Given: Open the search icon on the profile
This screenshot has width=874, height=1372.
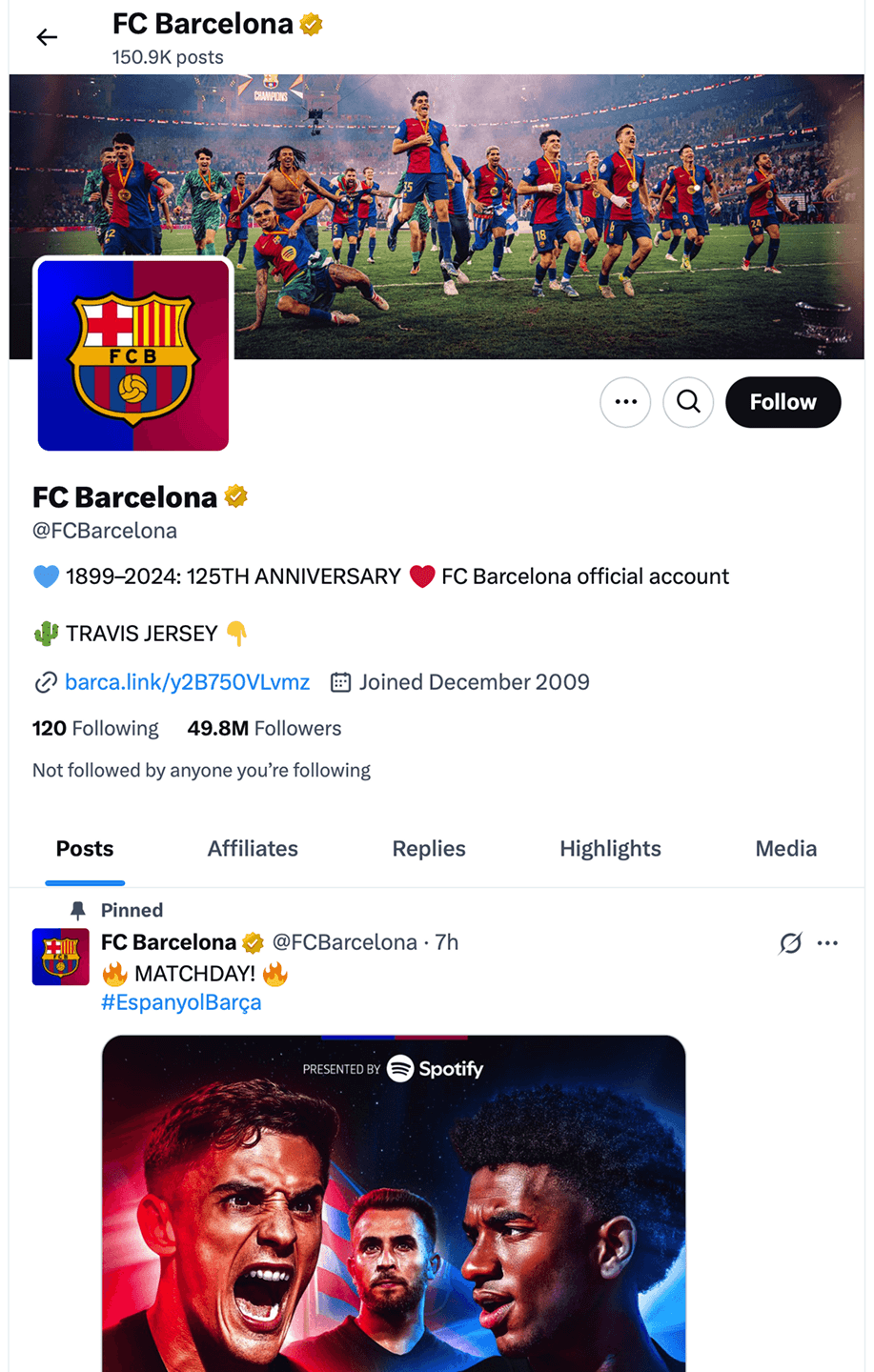Looking at the screenshot, I should click(x=688, y=402).
